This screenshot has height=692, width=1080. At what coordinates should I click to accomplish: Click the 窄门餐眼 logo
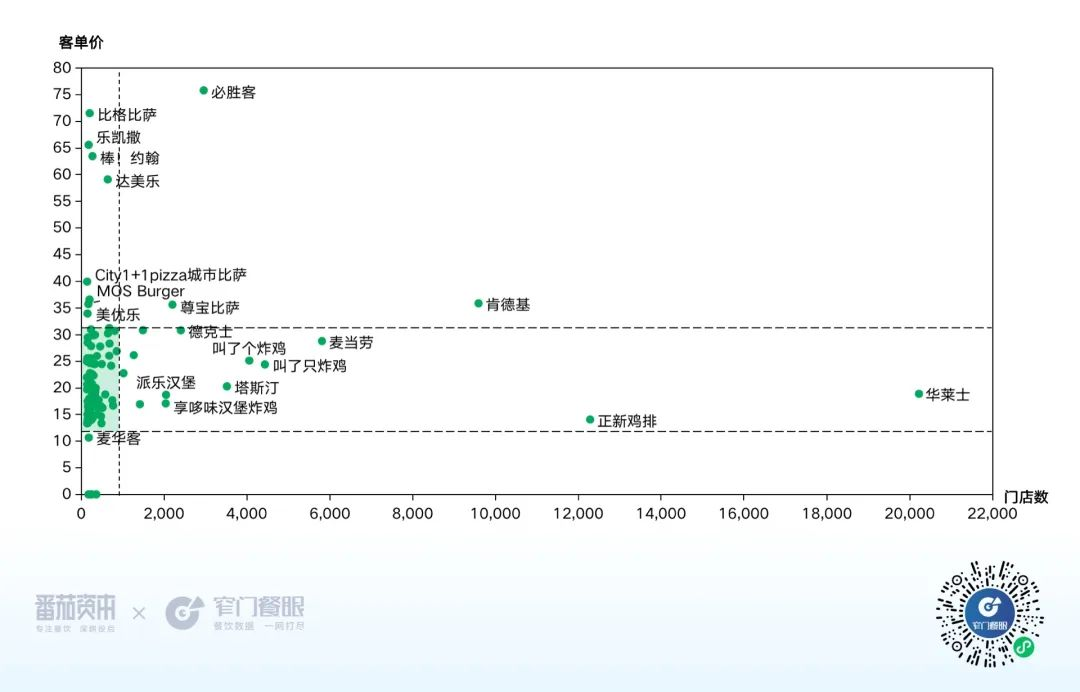pyautogui.click(x=235, y=612)
